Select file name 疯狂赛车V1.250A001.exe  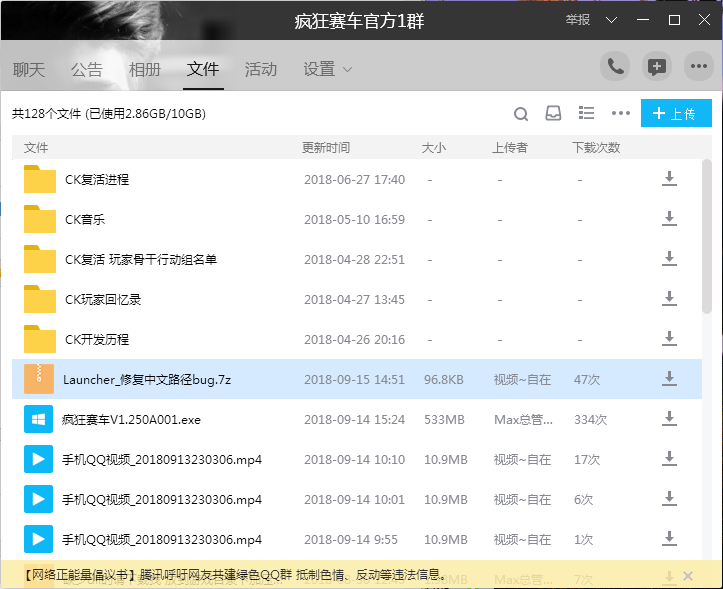(131, 420)
